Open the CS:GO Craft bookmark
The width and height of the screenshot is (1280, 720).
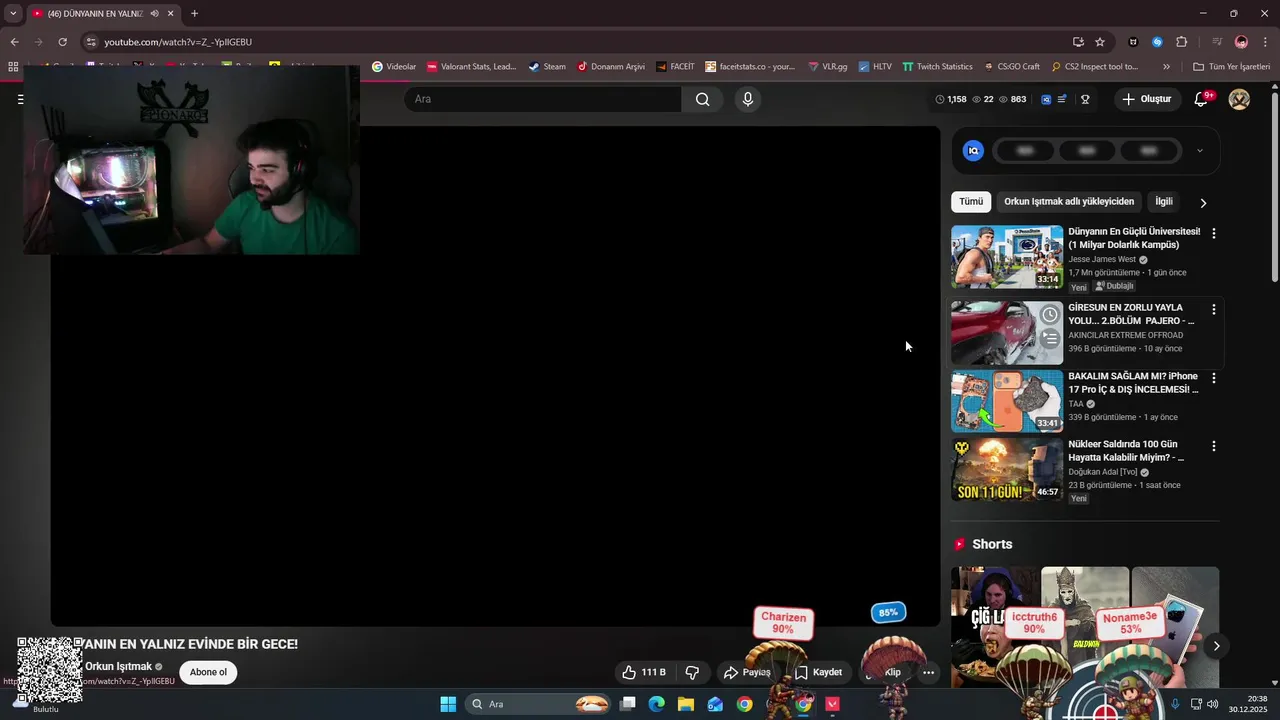(1012, 67)
